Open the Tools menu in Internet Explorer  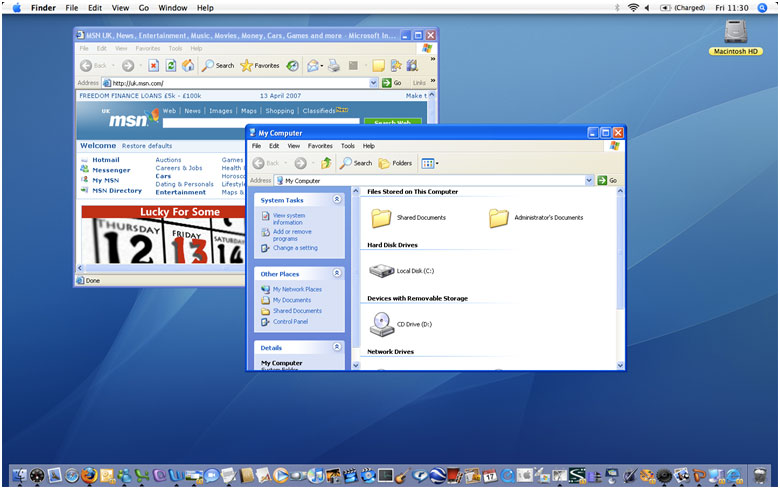pos(175,48)
